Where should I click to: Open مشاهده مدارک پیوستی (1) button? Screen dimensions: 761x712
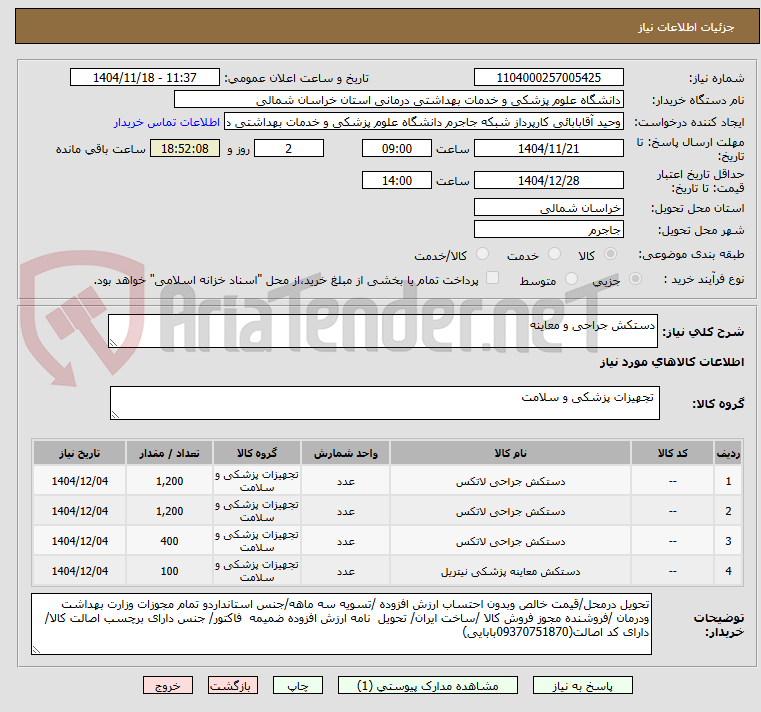click(428, 686)
